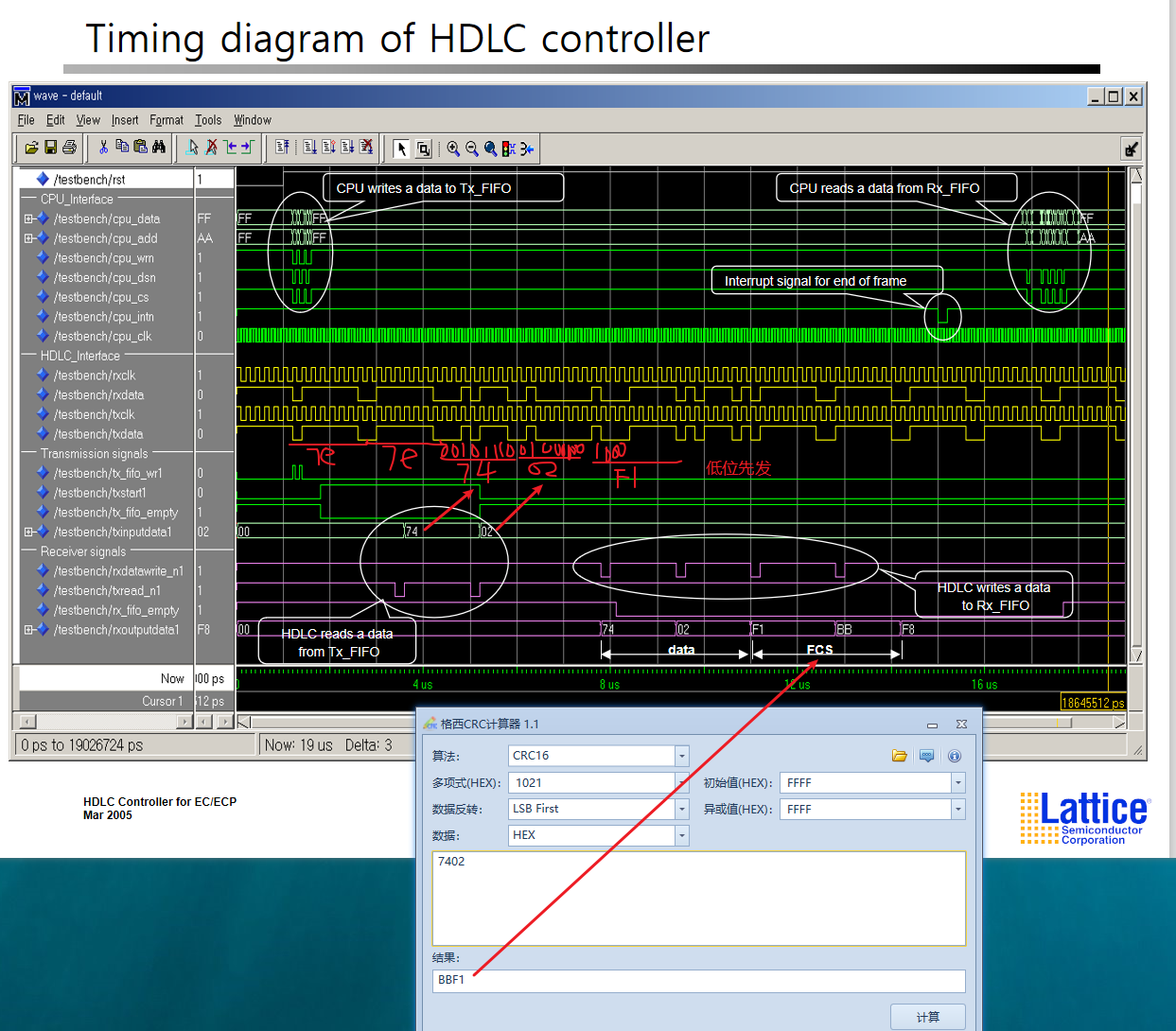Image resolution: width=1176 pixels, height=1031 pixels.
Task: Click the Cut icon on the toolbar
Action: (x=102, y=148)
